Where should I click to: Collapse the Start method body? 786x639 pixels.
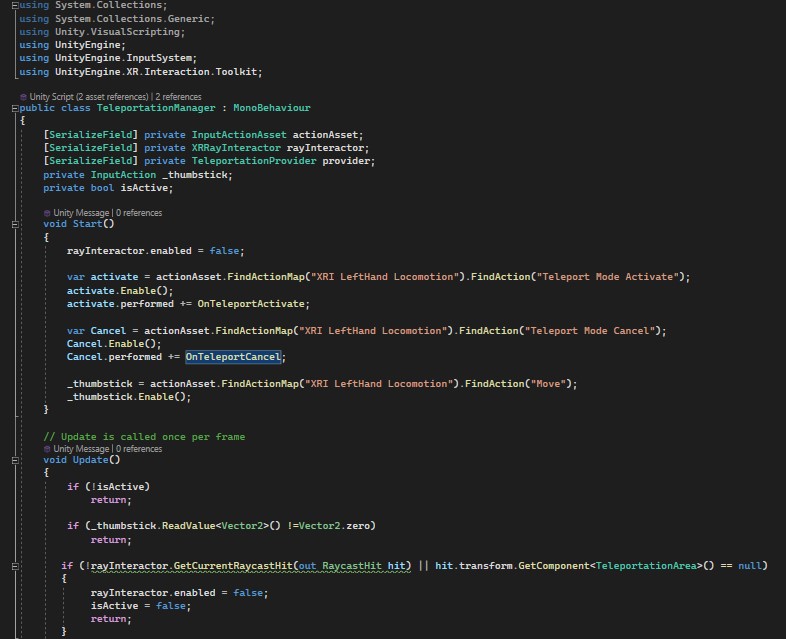[x=14, y=224]
